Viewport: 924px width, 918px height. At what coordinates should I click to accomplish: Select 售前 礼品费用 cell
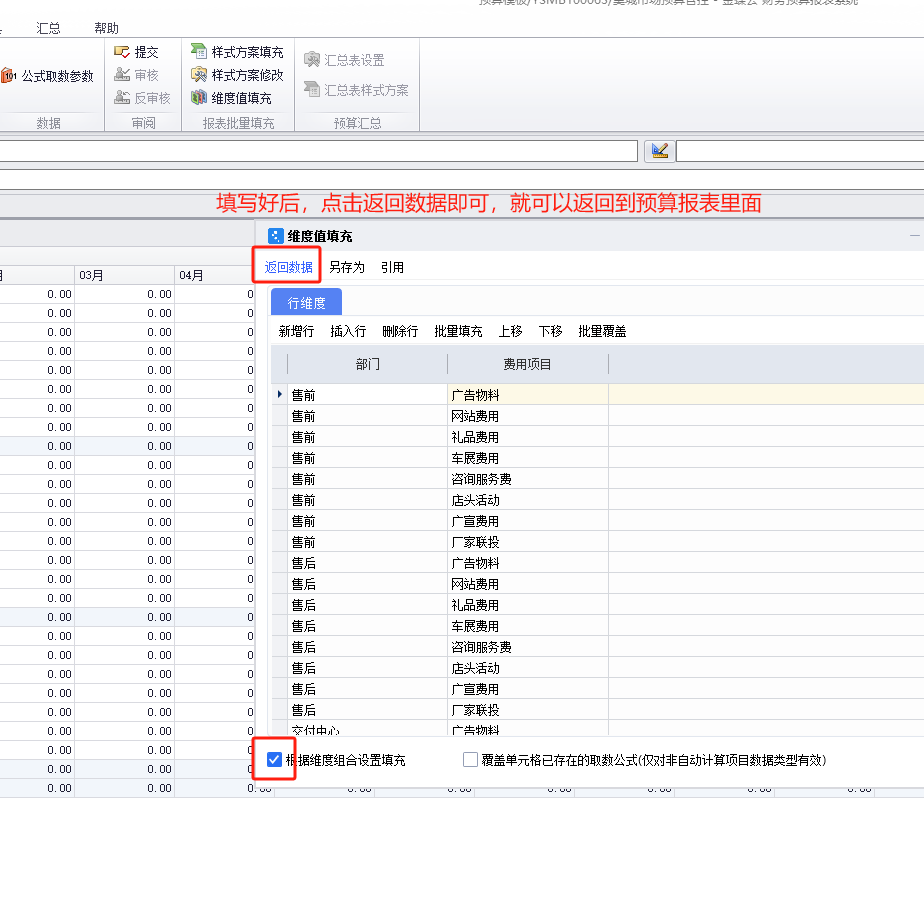pos(527,437)
